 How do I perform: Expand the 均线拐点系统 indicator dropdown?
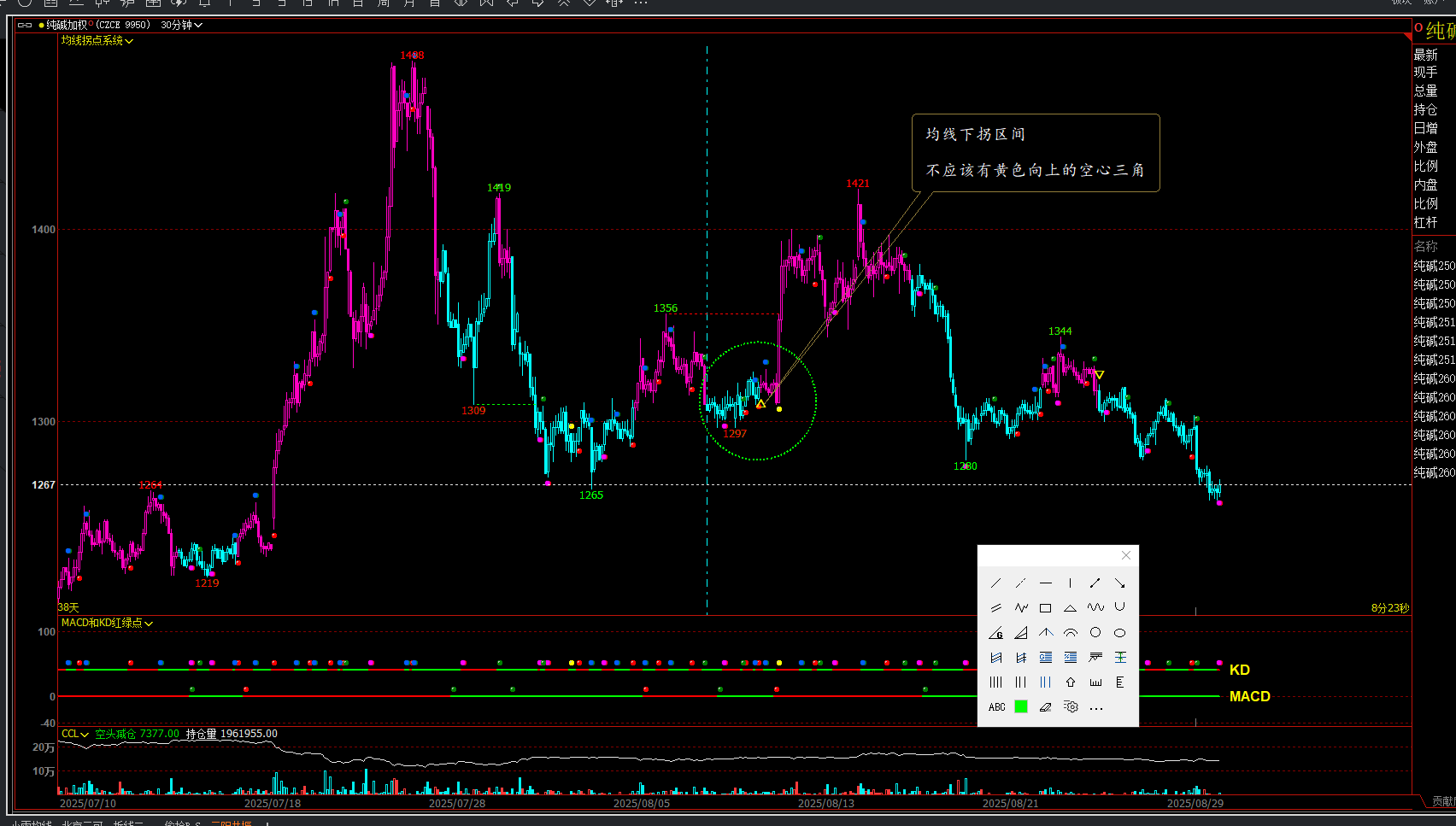click(97, 41)
